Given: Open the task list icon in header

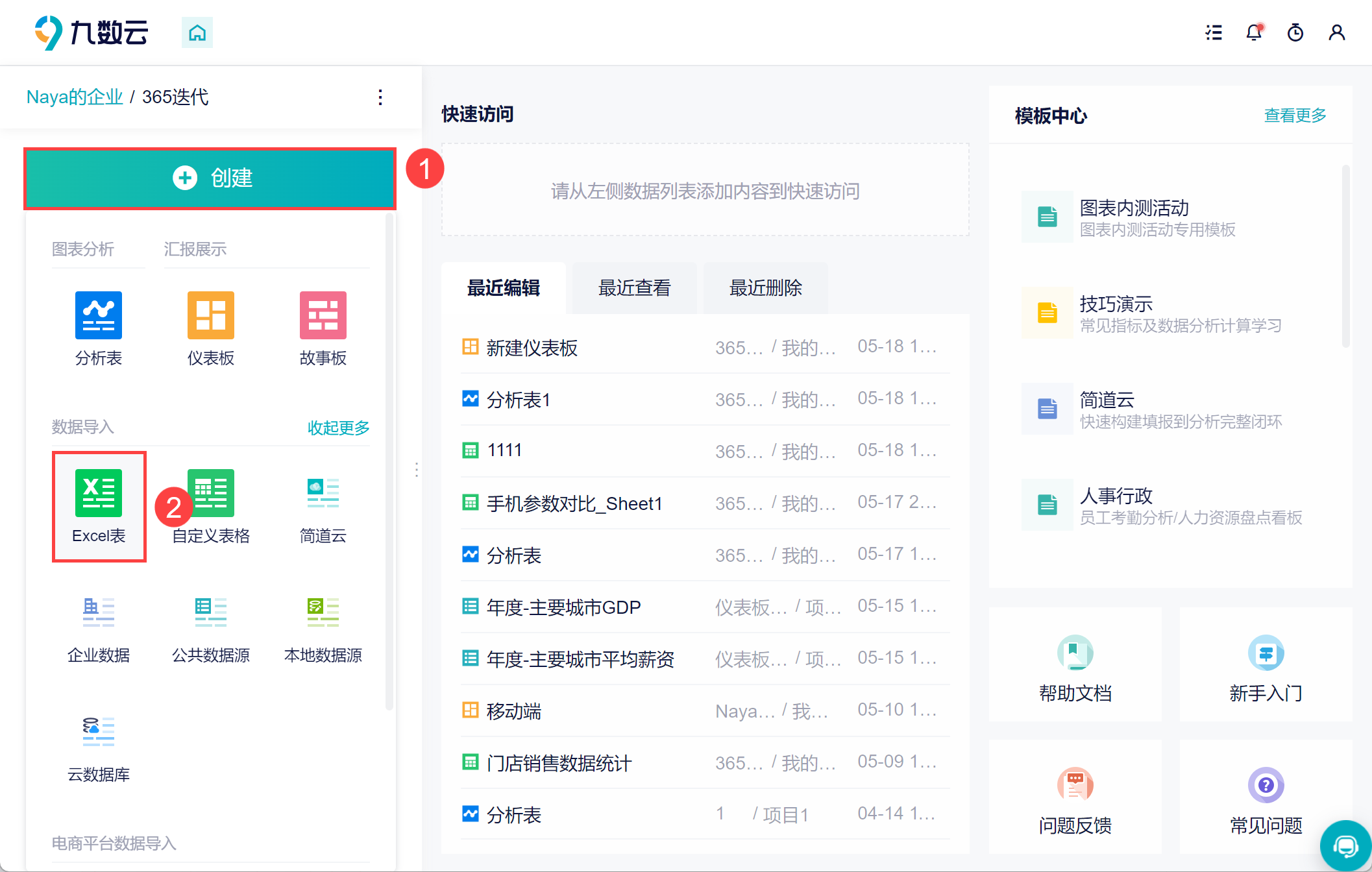Looking at the screenshot, I should pos(1214,32).
